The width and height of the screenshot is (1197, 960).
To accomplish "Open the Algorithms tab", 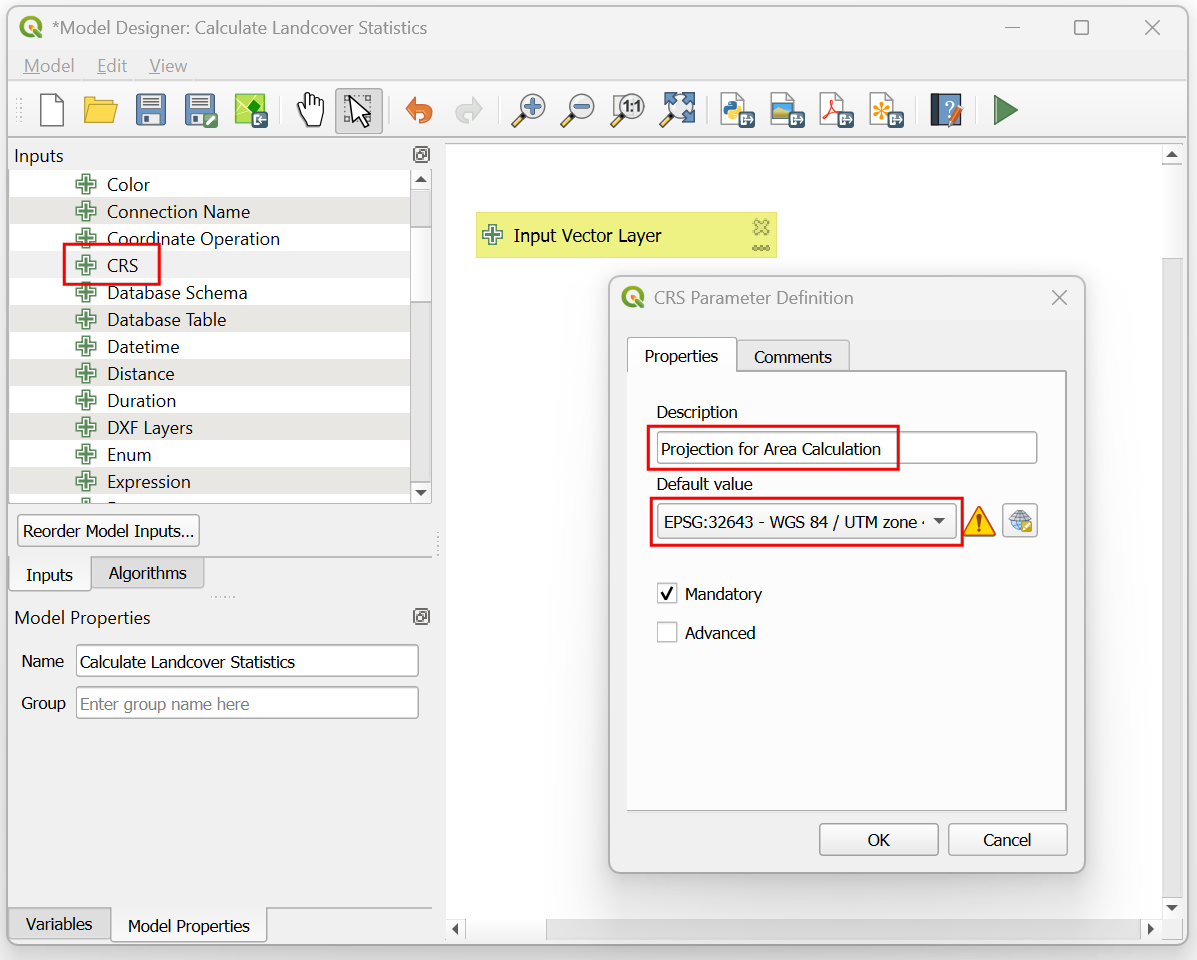I will click(x=147, y=573).
